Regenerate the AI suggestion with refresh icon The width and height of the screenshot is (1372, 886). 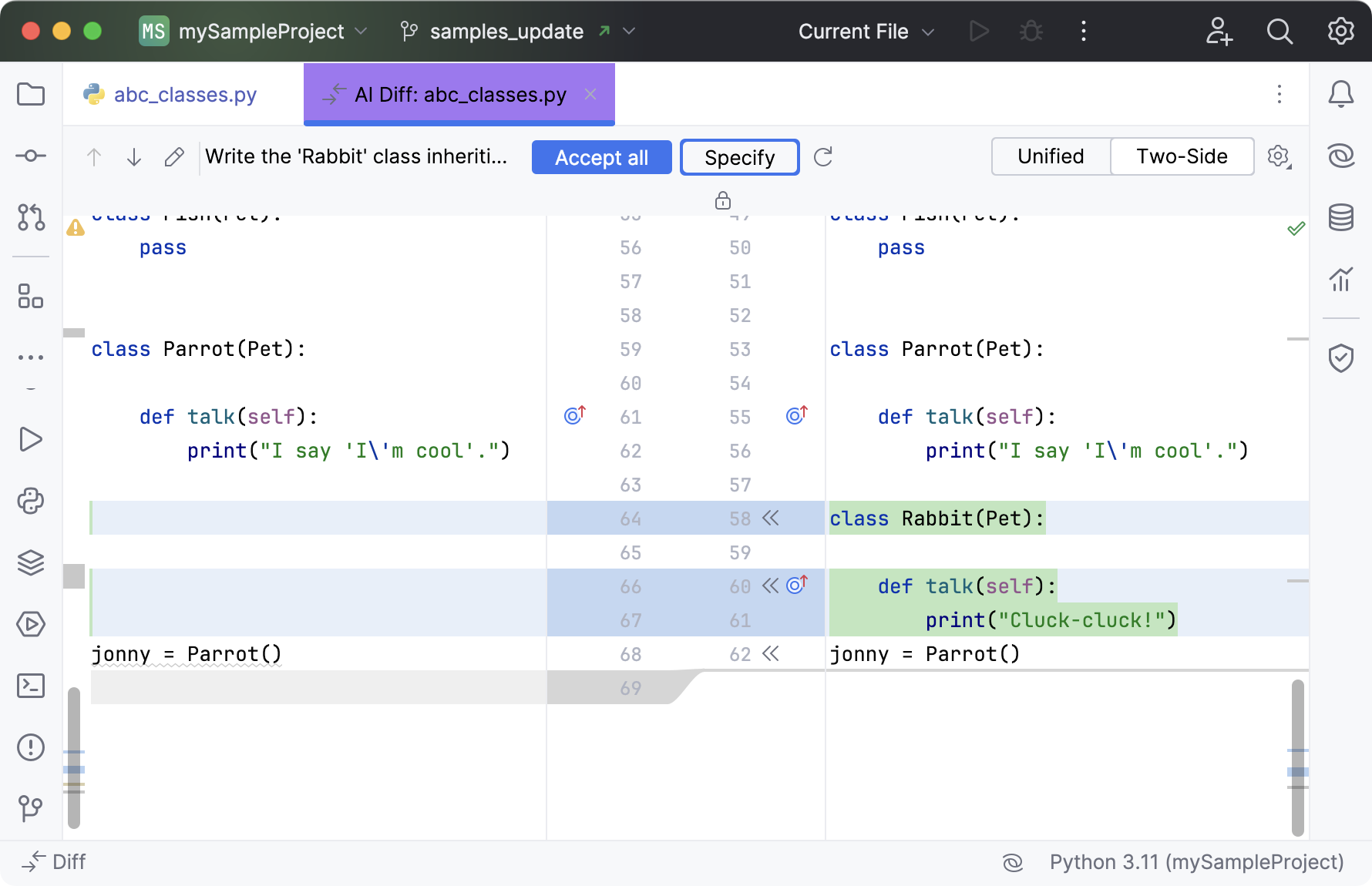tap(823, 157)
